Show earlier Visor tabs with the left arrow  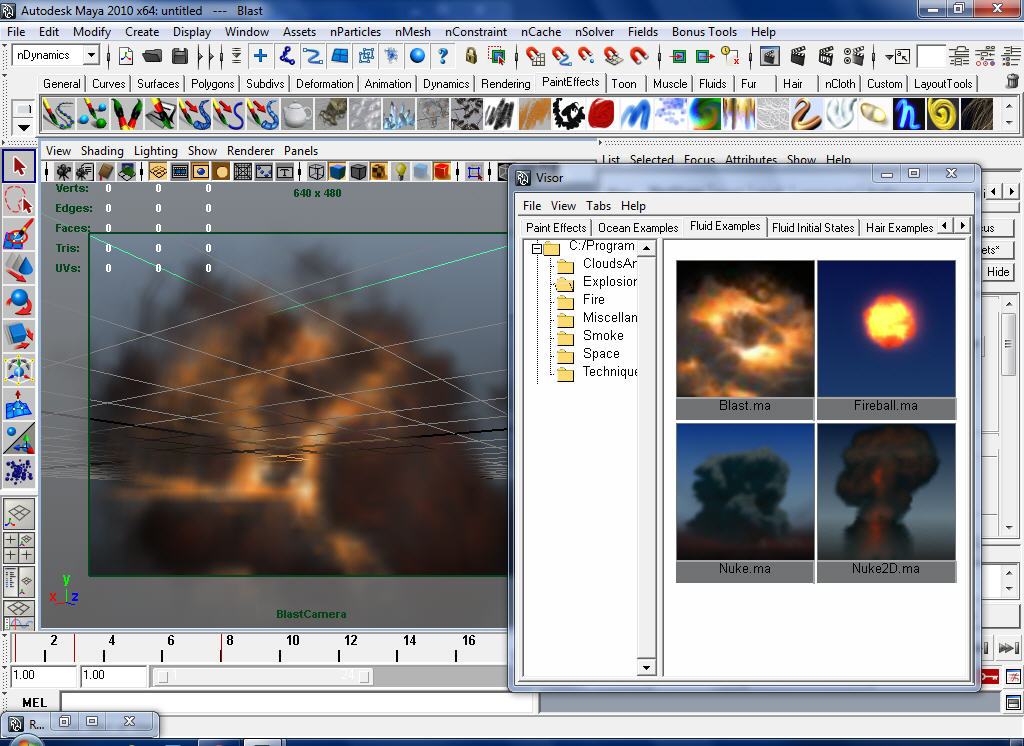pos(944,226)
